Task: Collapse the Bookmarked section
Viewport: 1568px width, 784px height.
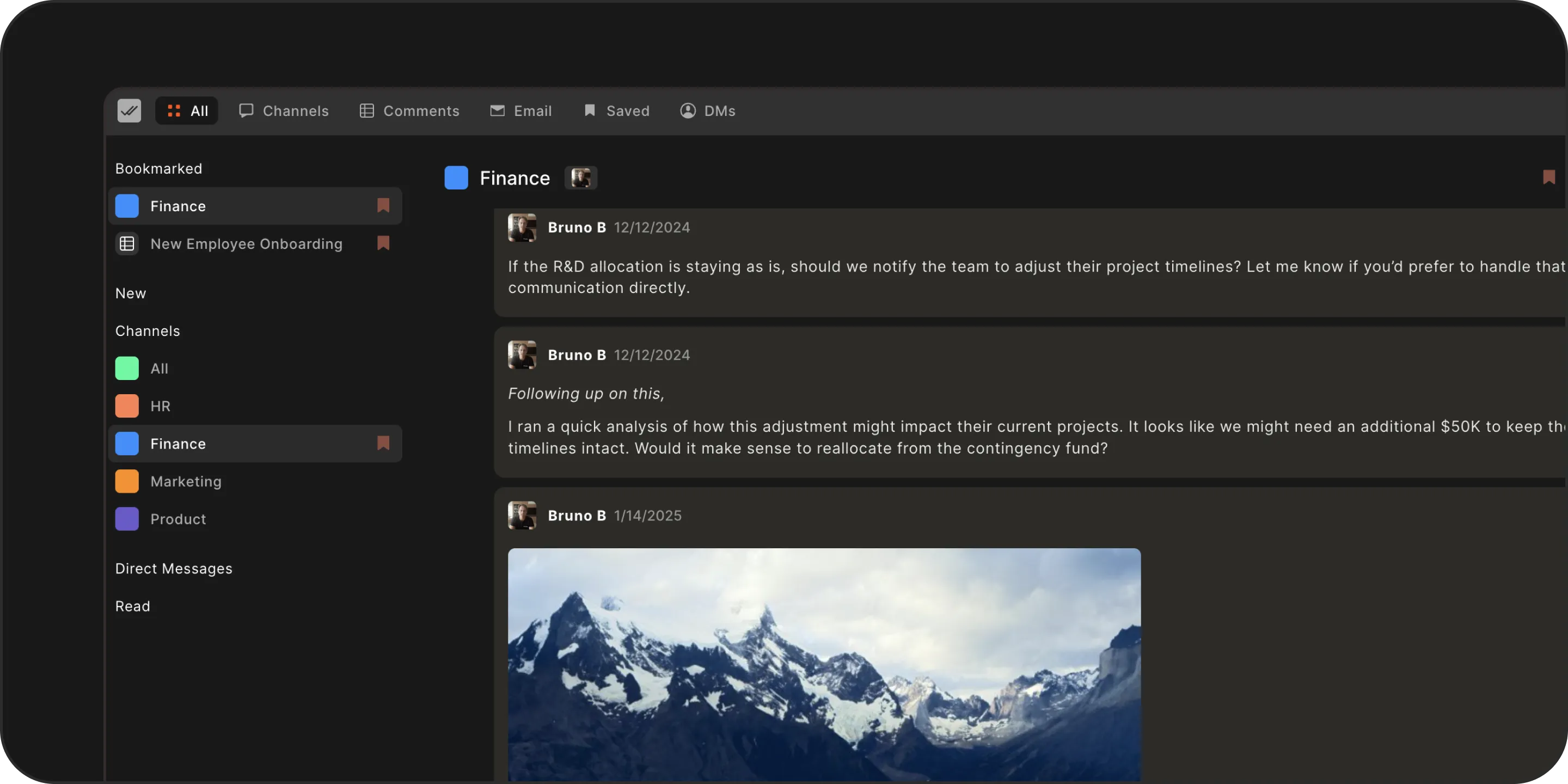Action: click(158, 169)
